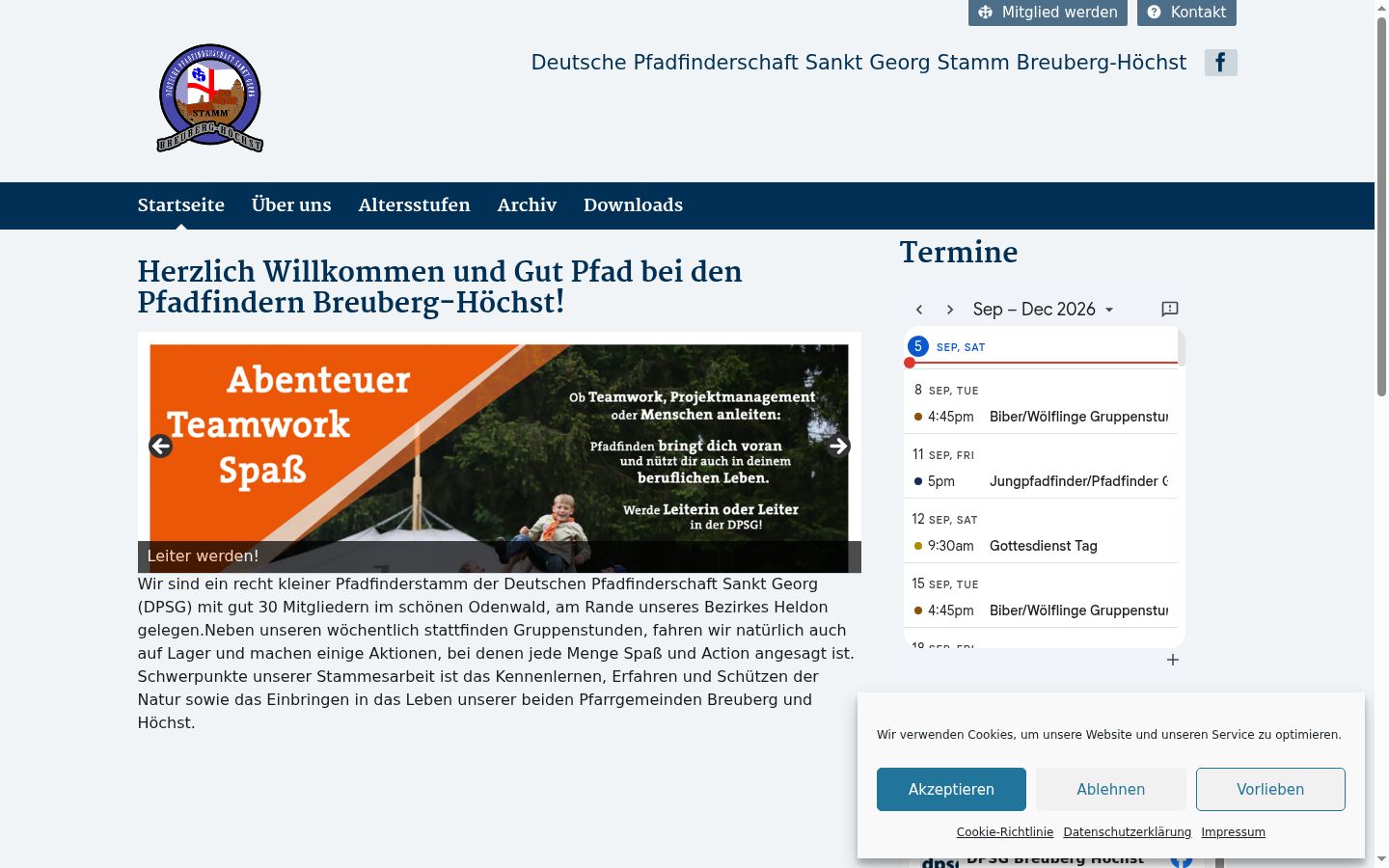Open the Über uns menu item
Screen dimensions: 1389x868
pyautogui.click(x=291, y=205)
